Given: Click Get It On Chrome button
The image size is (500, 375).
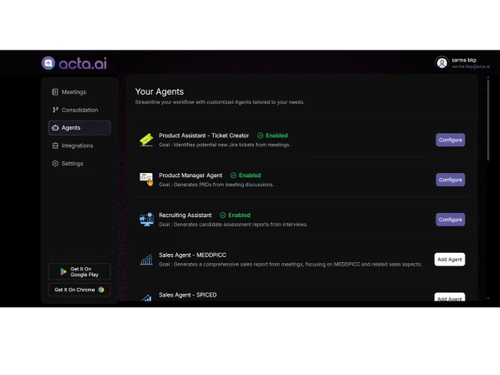Looking at the screenshot, I should coord(80,290).
